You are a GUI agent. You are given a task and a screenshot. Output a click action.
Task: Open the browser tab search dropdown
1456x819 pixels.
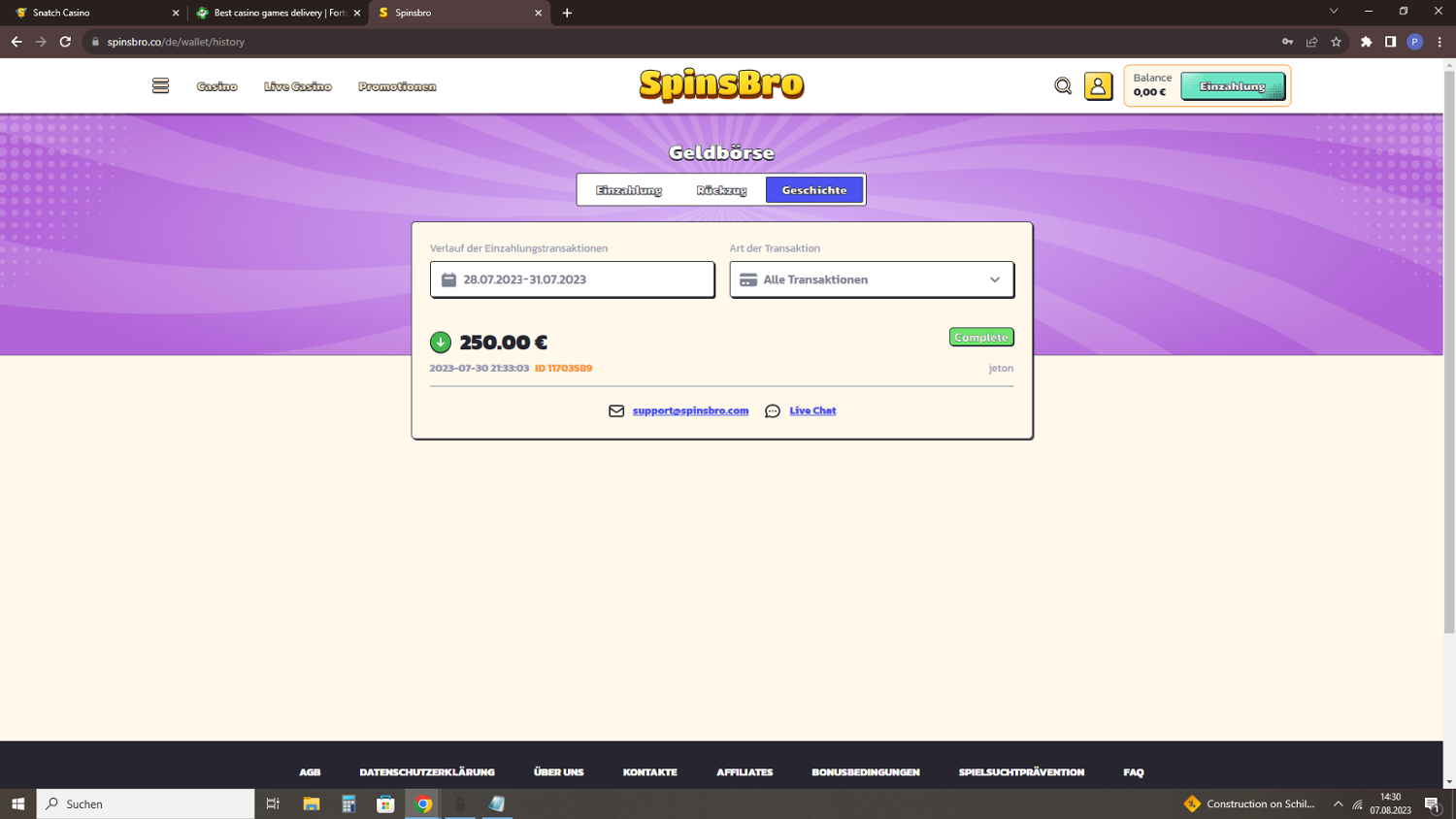pos(1334,11)
